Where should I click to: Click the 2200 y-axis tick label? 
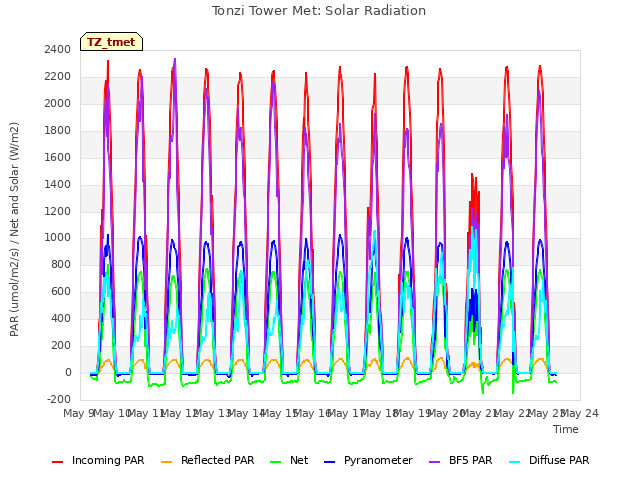[x=58, y=76]
